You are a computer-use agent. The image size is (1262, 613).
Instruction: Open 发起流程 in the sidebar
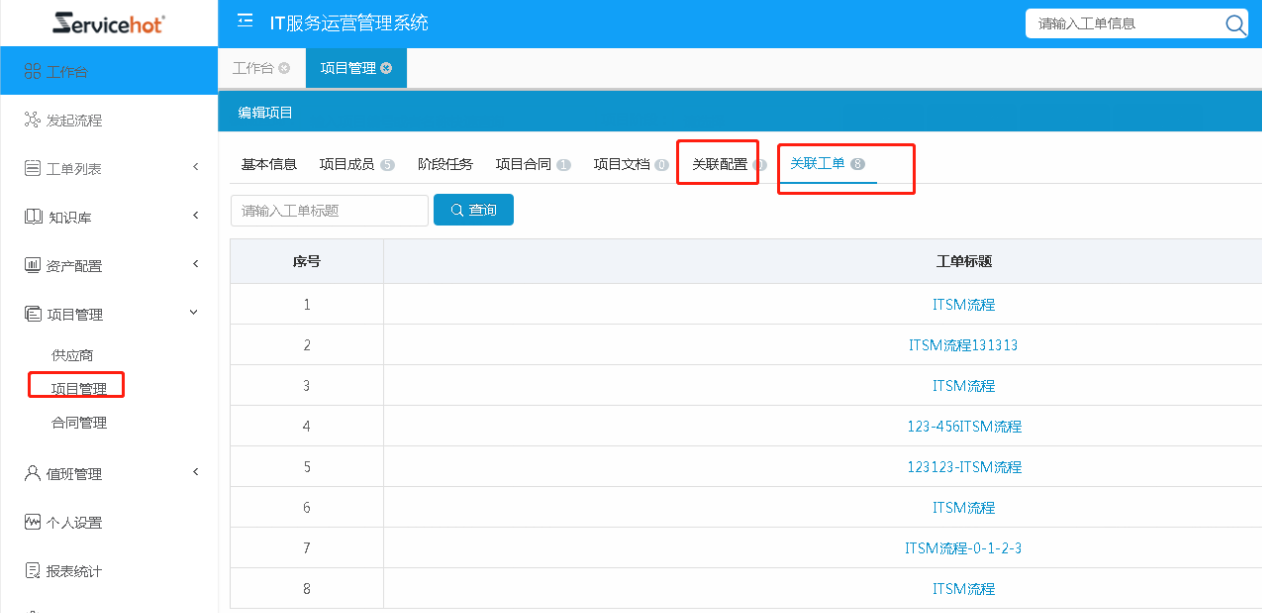pos(74,120)
